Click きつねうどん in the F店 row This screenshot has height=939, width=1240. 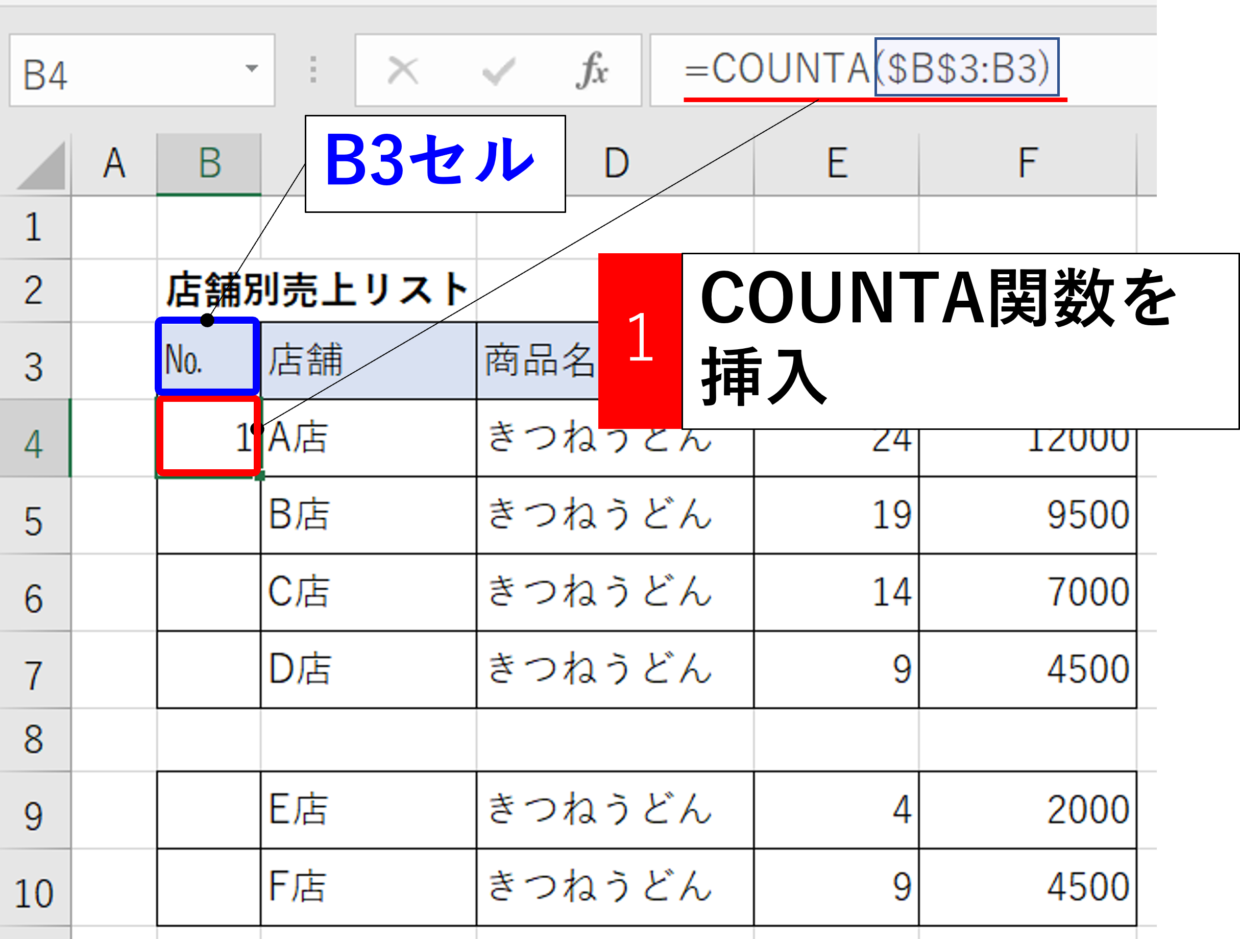pyautogui.click(x=615, y=887)
